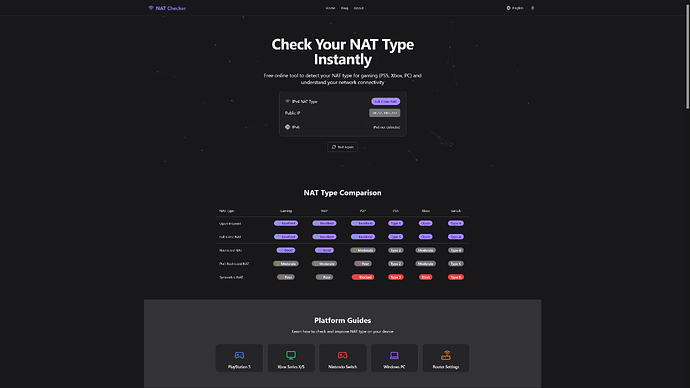Click the Port Restricted NAT row label

234,264
